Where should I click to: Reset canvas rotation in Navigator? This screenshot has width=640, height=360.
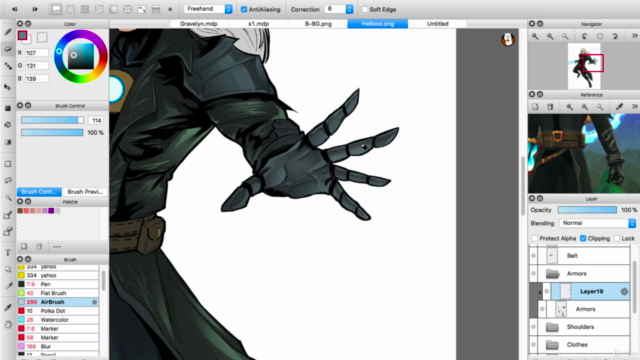(x=600, y=36)
